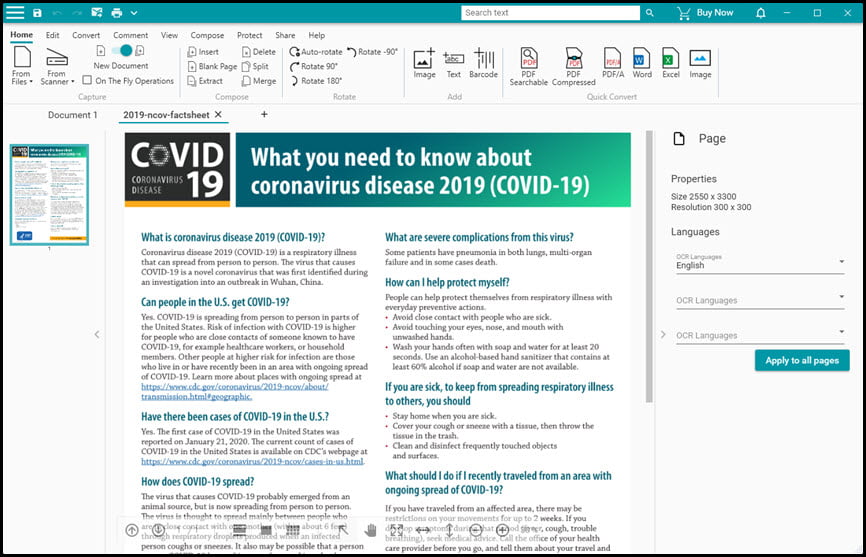This screenshot has width=866, height=557.
Task: Switch to the Home ribbon tab
Action: [x=22, y=35]
